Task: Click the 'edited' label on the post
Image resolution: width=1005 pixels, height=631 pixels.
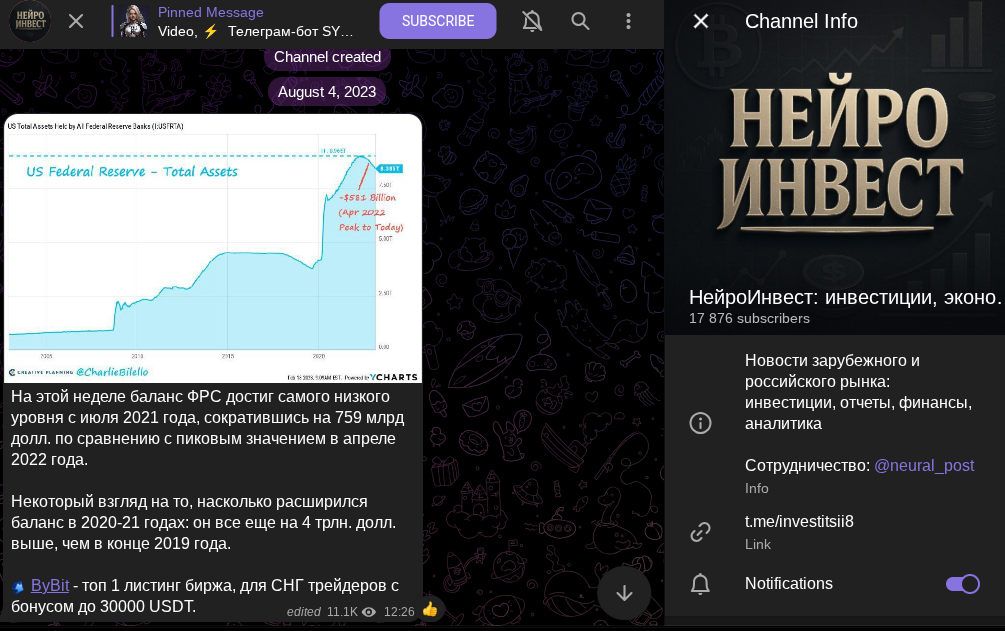Action: [x=304, y=612]
